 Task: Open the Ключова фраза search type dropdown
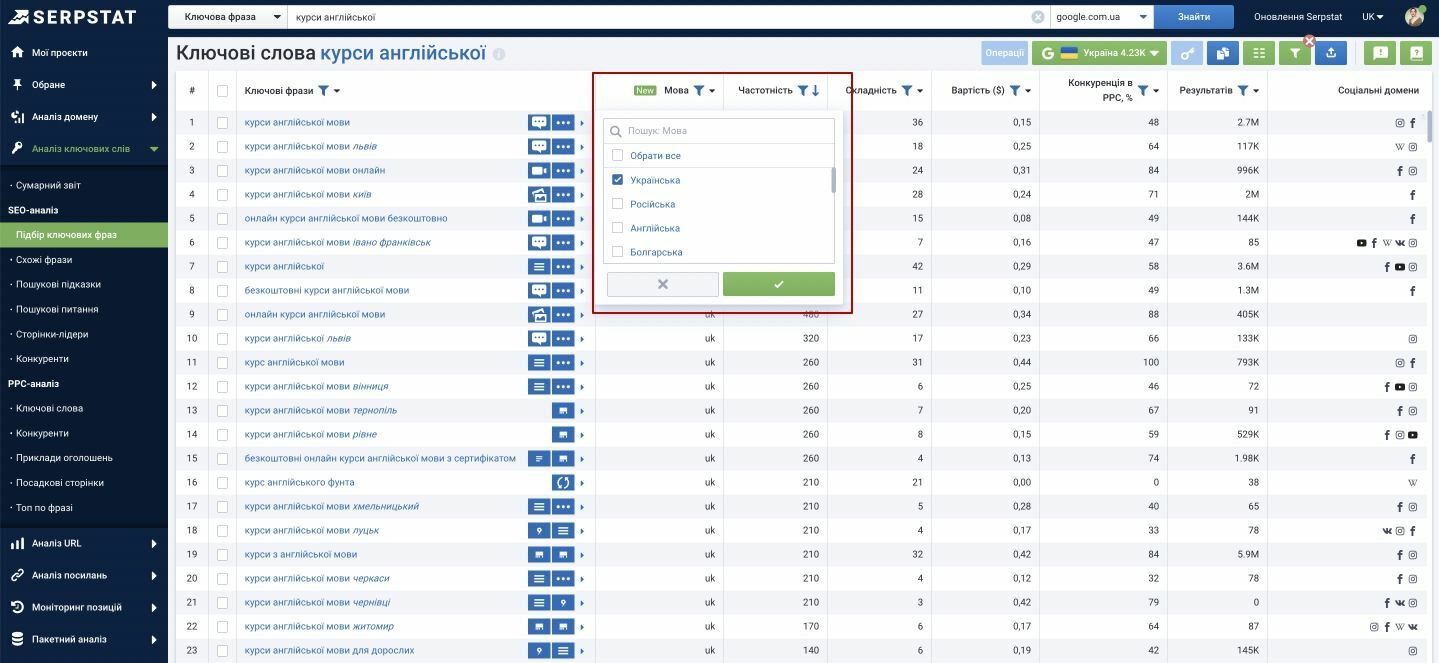pyautogui.click(x=227, y=17)
